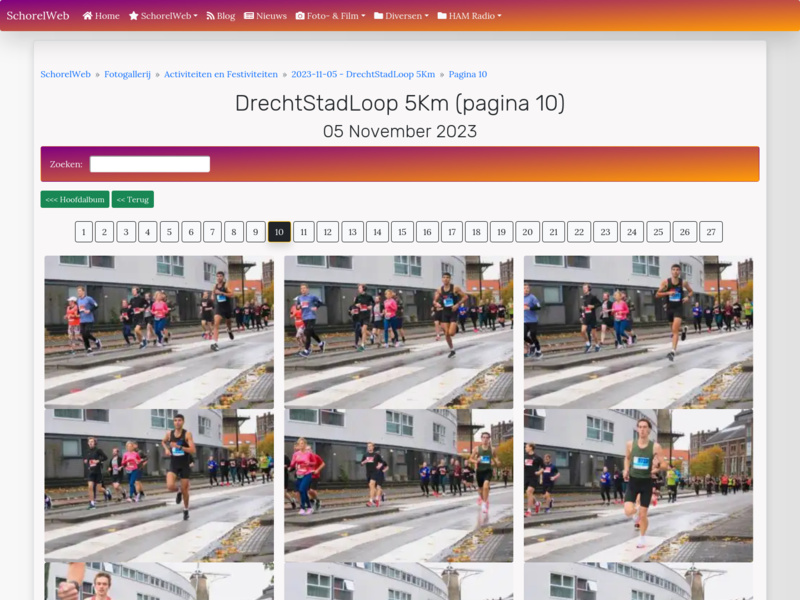
Task: Go to gallery page 12
Action: pyautogui.click(x=328, y=232)
